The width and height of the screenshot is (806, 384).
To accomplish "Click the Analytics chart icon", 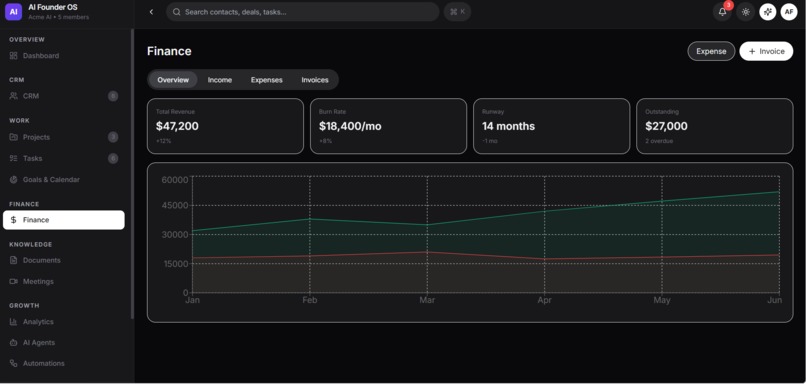I will (13, 322).
